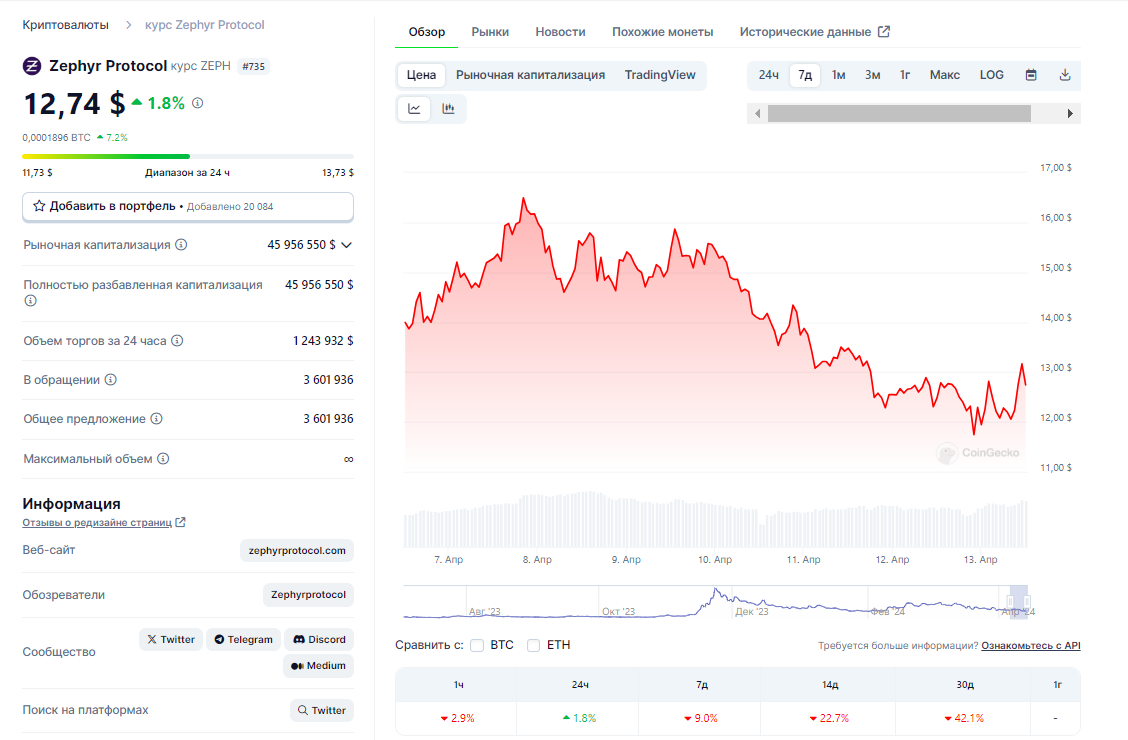Screen dimensions: 1128x740
Task: Open Отзывы о редизайне страниц link
Action: coord(97,522)
